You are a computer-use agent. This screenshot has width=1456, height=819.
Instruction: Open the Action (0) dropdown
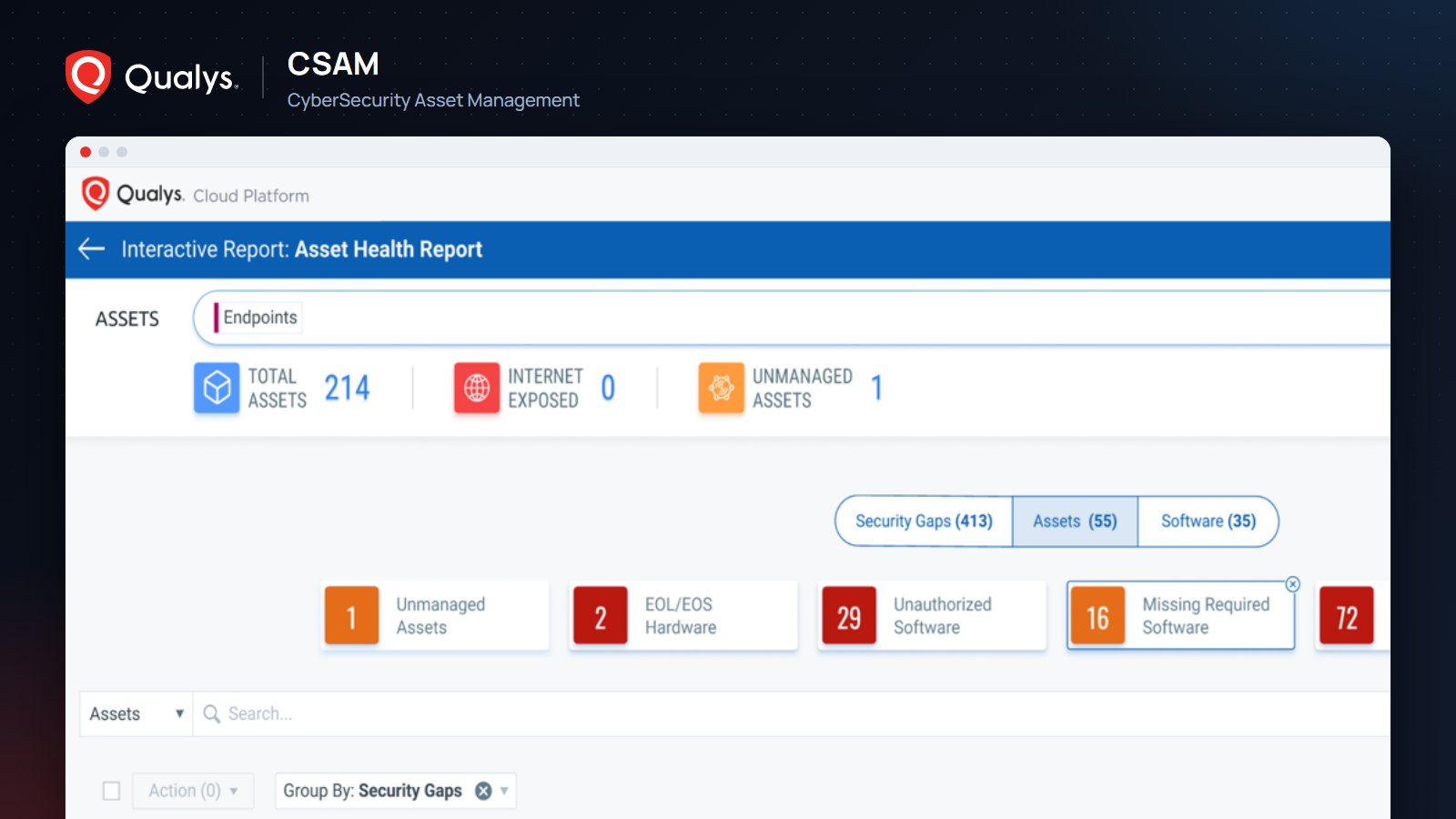pos(193,791)
